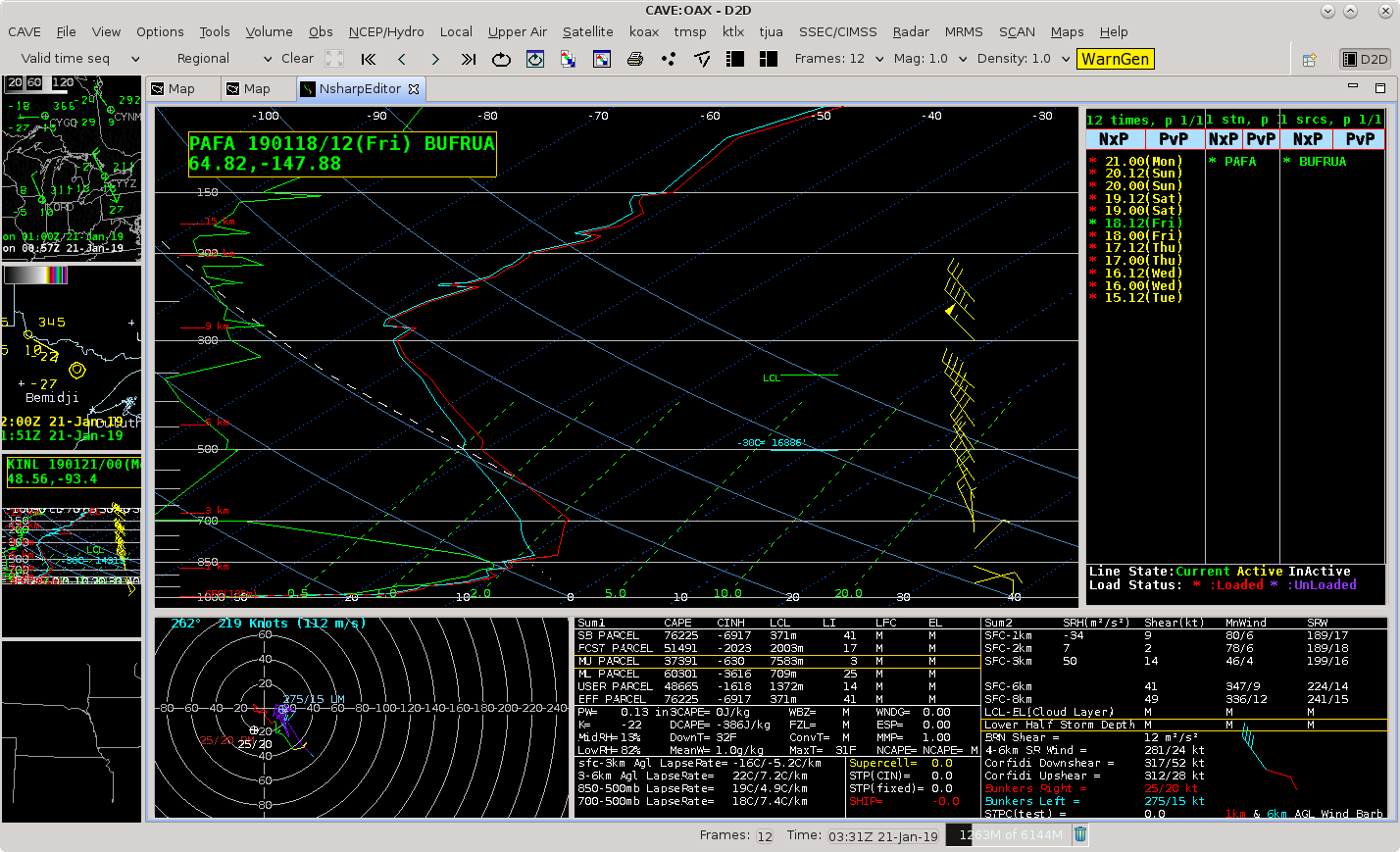This screenshot has height=852, width=1400.
Task: Click the hodograph display panel
Action: coord(362,718)
